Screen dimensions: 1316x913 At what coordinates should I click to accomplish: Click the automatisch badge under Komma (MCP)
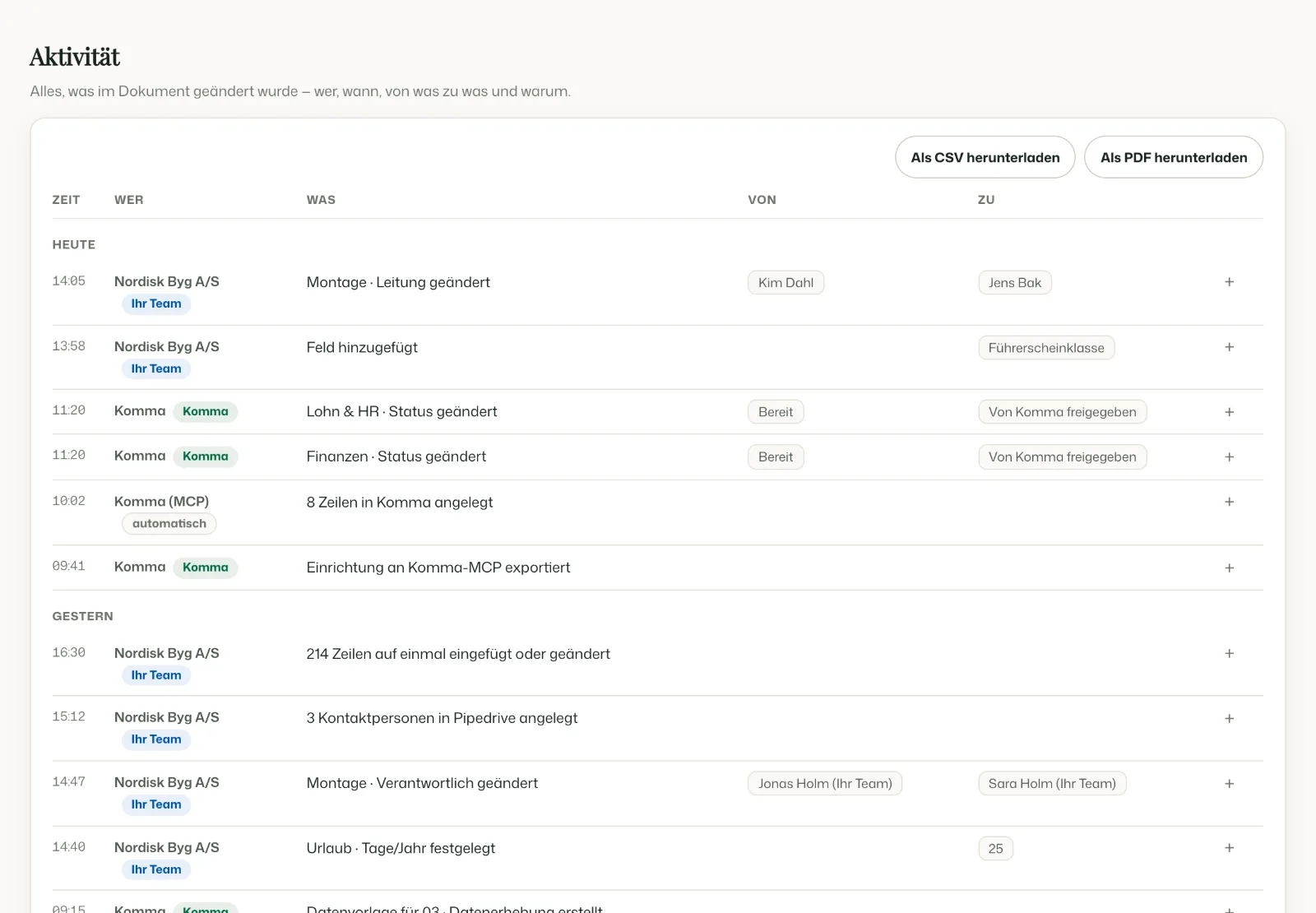(169, 524)
